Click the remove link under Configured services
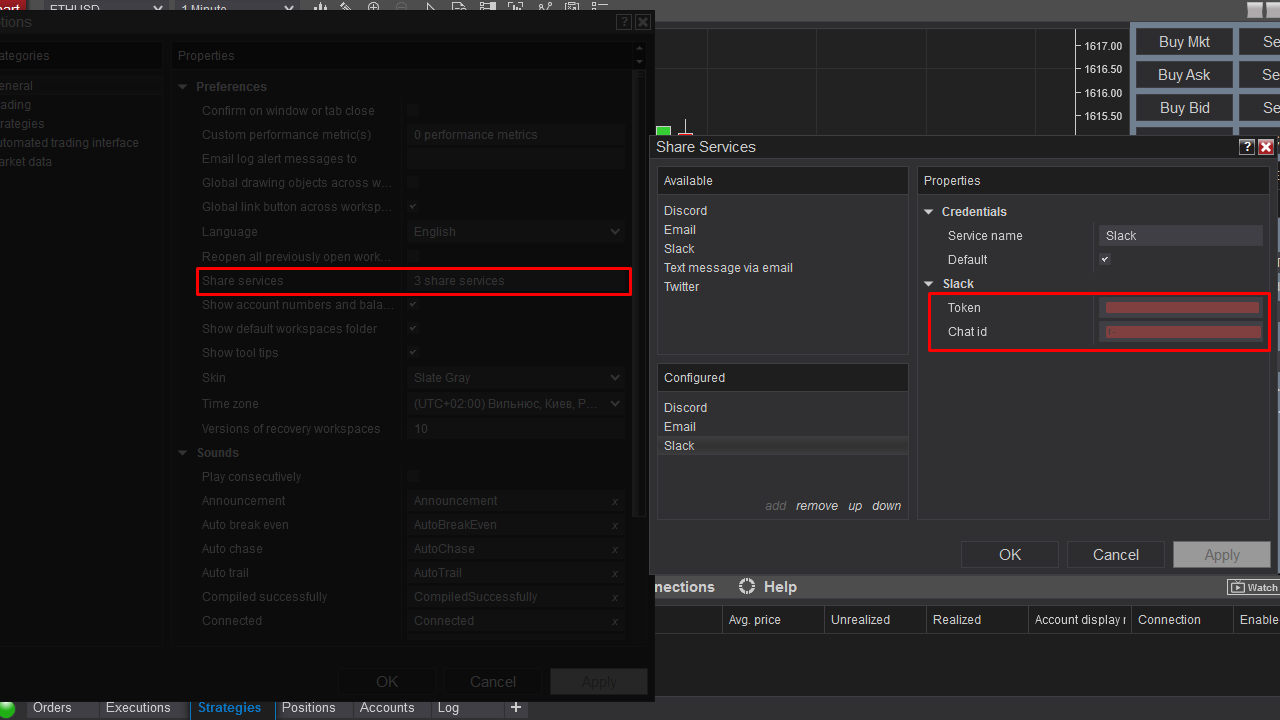 [x=817, y=506]
